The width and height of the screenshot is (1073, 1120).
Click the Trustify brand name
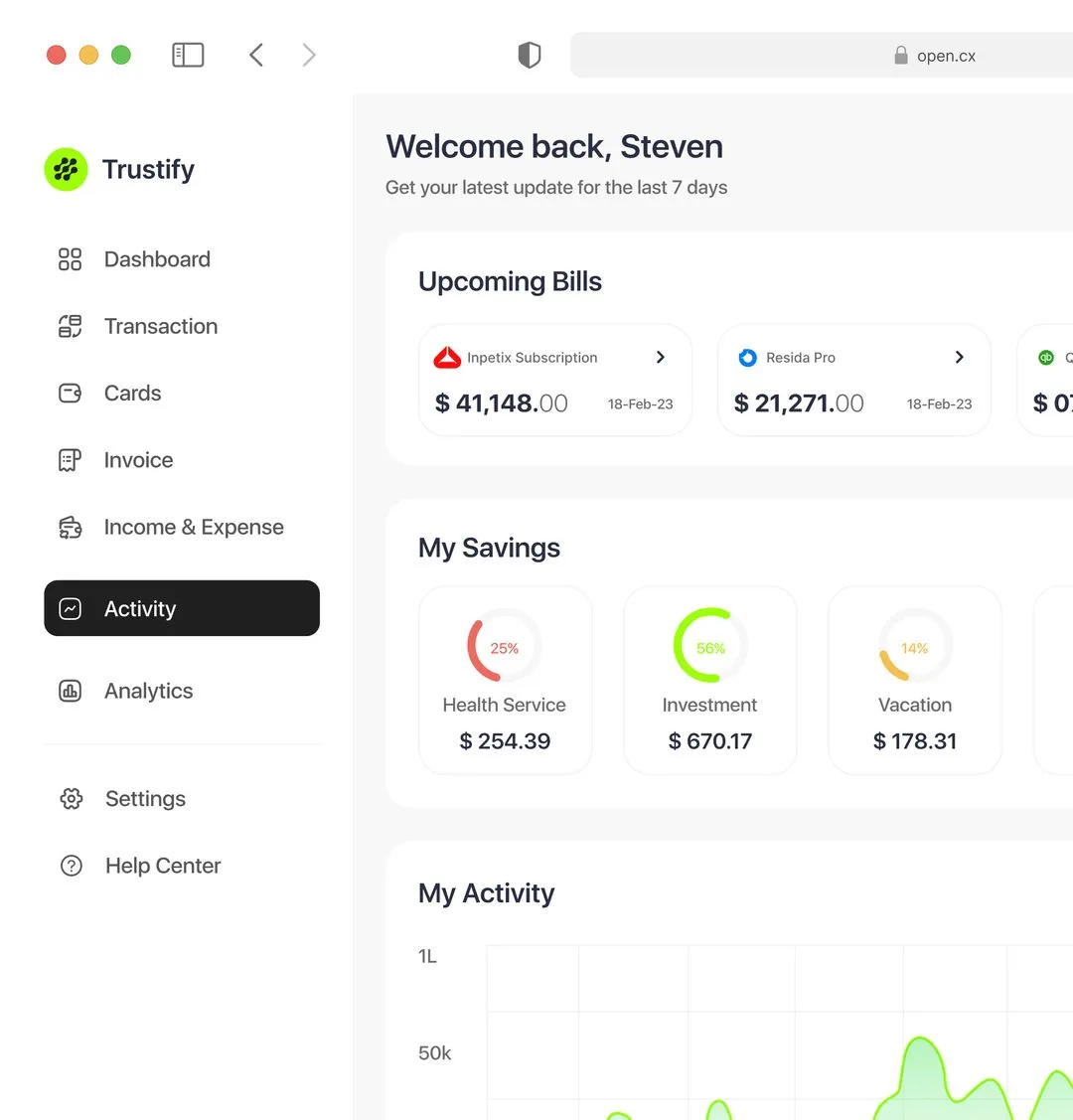coord(148,169)
